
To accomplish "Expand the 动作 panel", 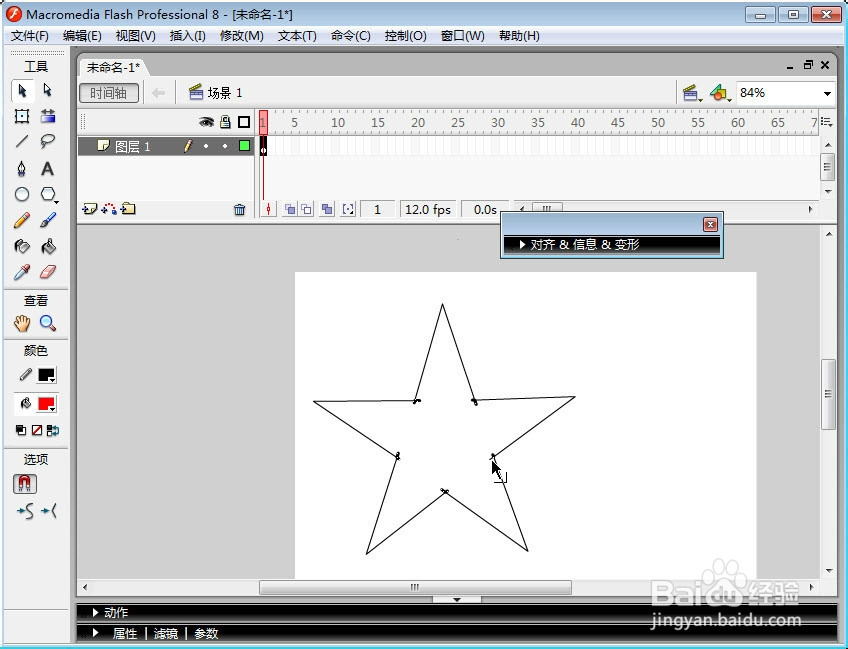I will point(95,612).
